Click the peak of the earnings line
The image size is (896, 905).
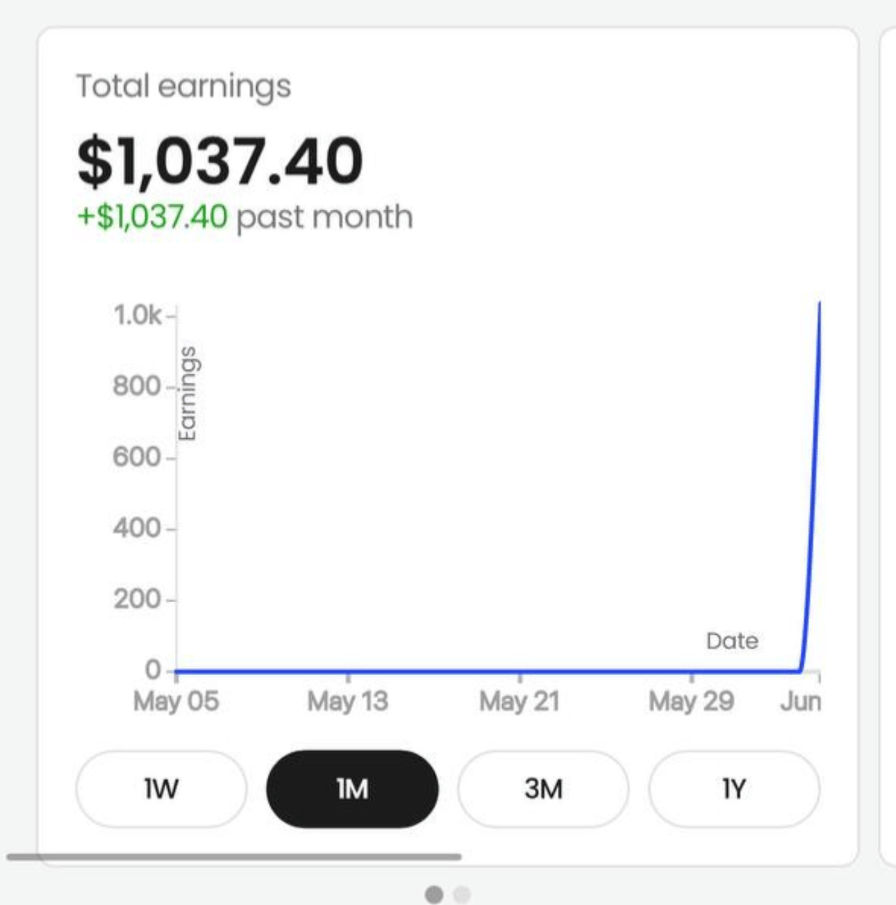[820, 302]
